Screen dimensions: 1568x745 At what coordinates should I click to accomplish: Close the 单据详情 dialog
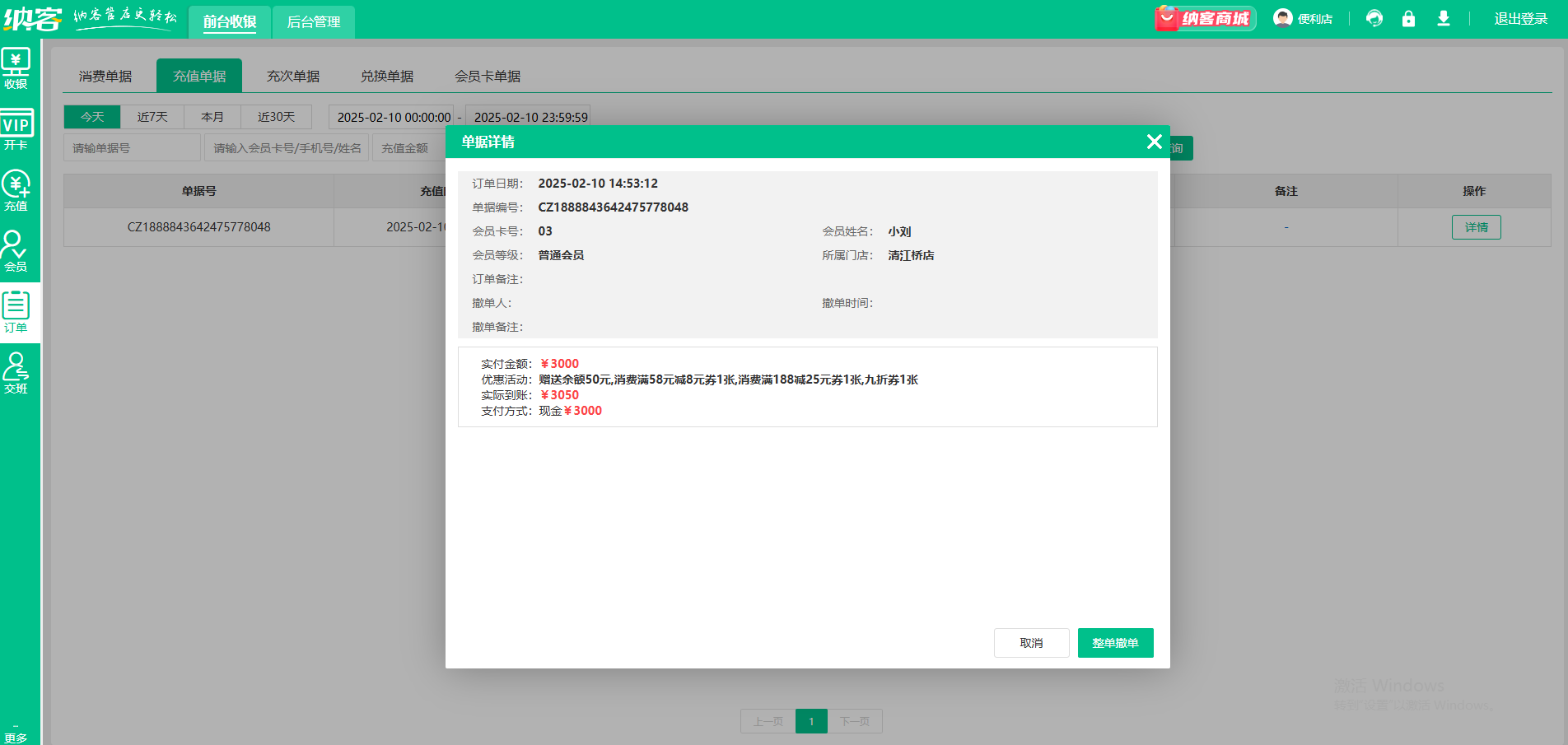(1154, 142)
